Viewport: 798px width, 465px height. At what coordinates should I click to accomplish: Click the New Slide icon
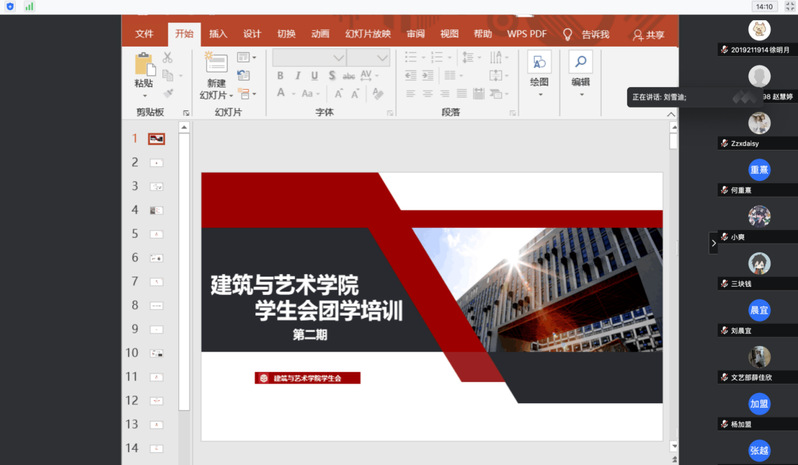coord(216,64)
